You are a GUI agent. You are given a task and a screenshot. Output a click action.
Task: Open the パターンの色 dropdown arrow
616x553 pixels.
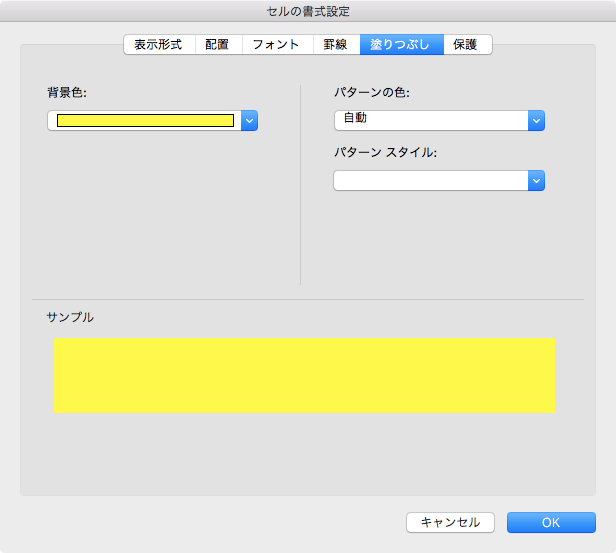pyautogui.click(x=536, y=121)
